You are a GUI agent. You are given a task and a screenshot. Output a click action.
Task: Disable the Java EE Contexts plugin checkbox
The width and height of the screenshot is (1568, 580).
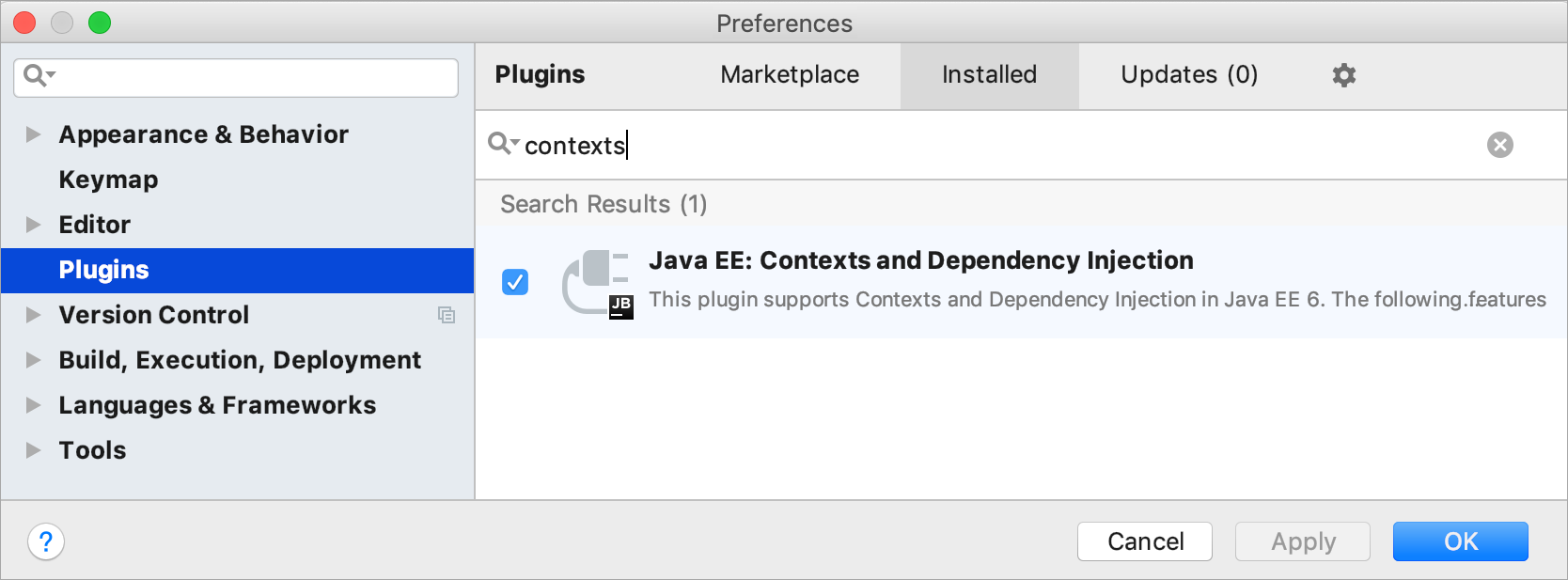pyautogui.click(x=514, y=282)
